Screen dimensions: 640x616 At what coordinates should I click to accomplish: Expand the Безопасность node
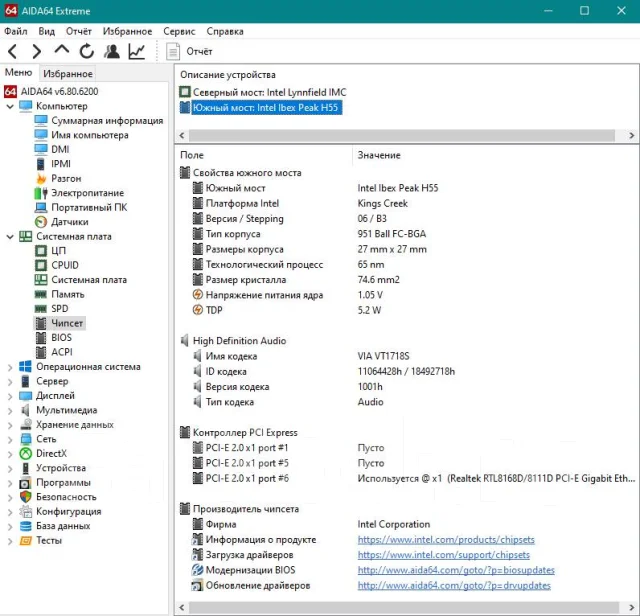coord(10,497)
